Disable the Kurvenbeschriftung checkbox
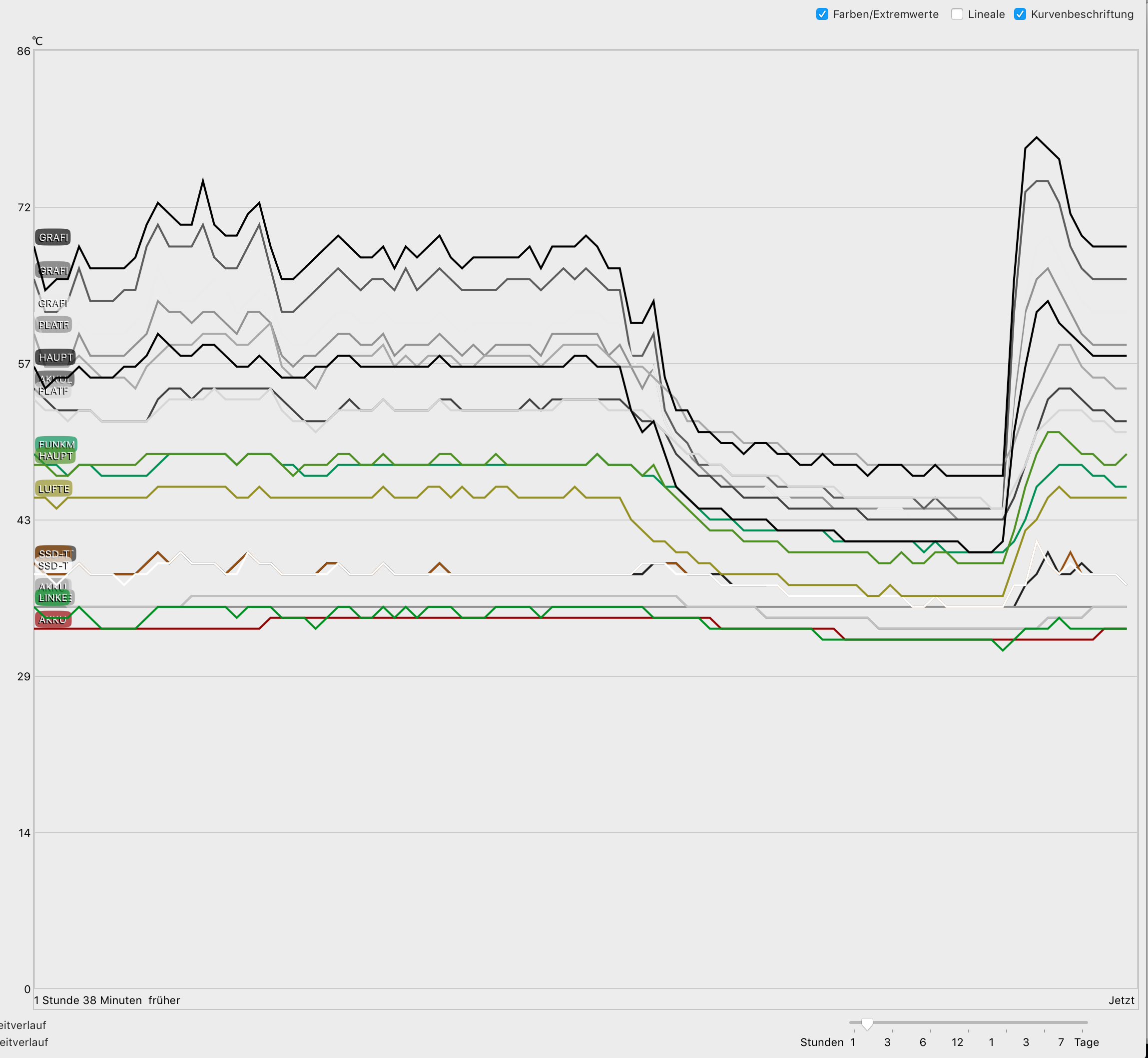The height and width of the screenshot is (1058, 1148). 1020,14
